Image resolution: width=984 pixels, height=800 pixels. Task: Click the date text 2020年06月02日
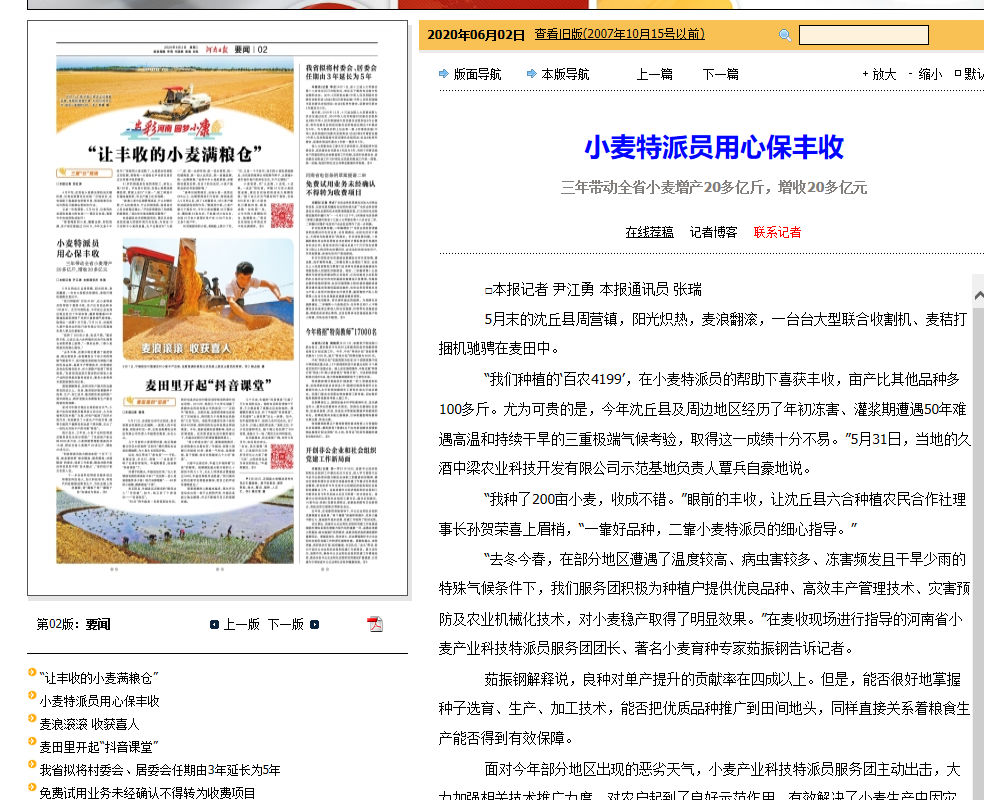(x=476, y=35)
